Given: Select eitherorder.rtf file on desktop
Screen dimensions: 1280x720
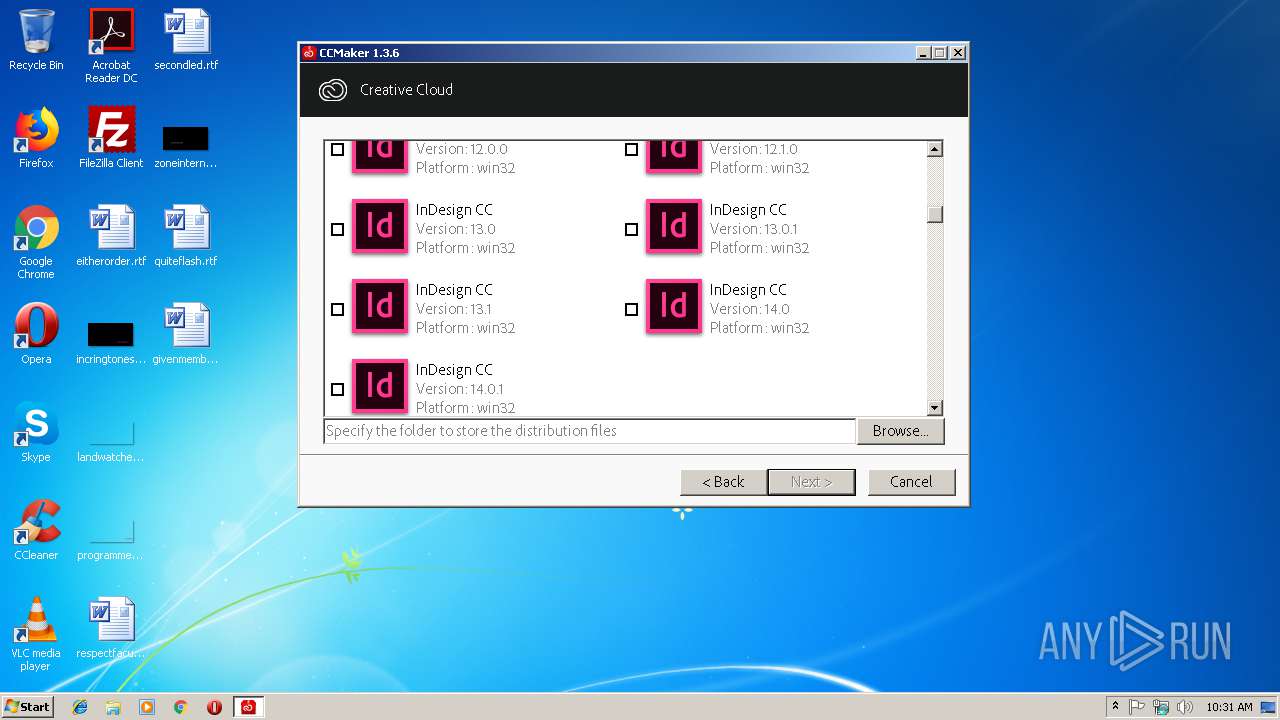Looking at the screenshot, I should (x=111, y=236).
